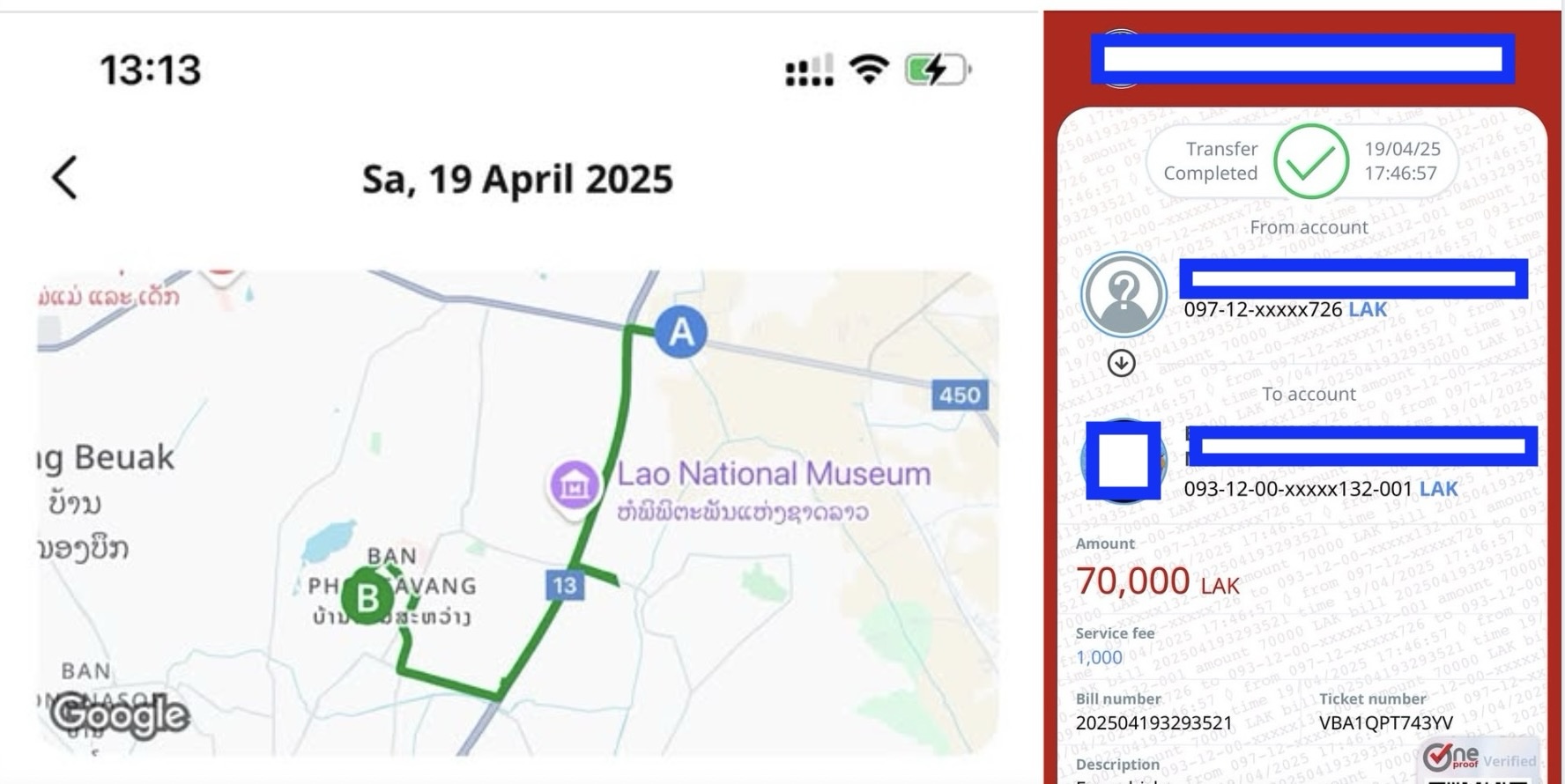This screenshot has height=784, width=1565.
Task: Select the bill number 202504193293521
Action: click(1153, 723)
